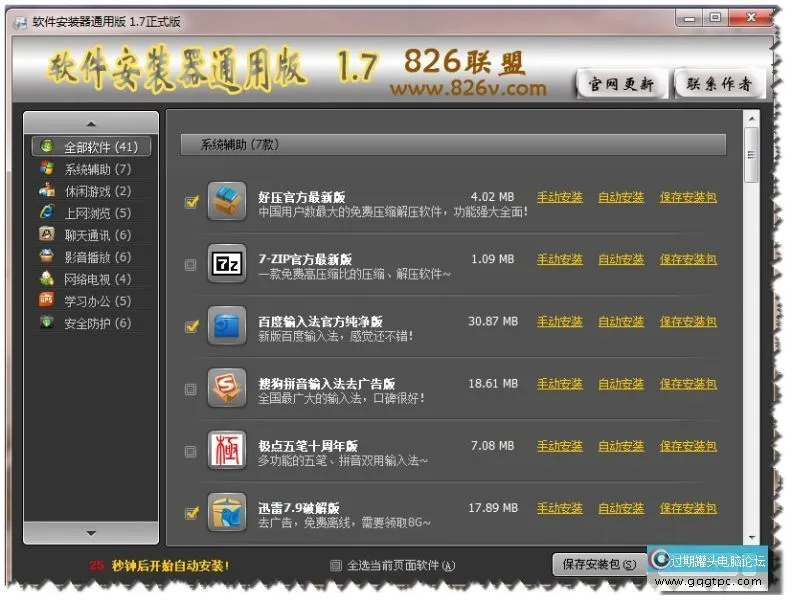
Task: Uncheck the 好压官方最新版 checkbox
Action: point(191,202)
